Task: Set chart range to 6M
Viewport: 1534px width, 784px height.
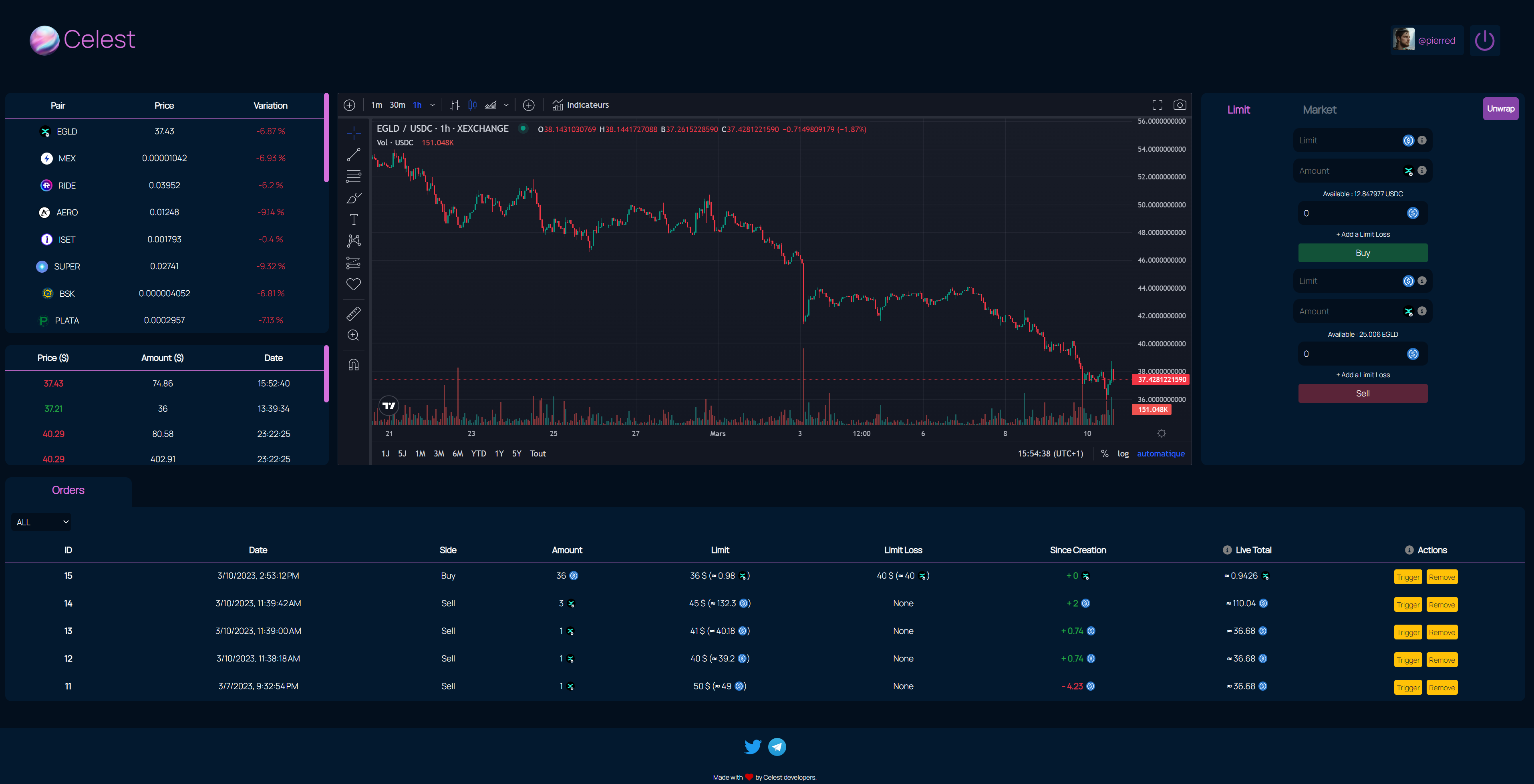Action: pyautogui.click(x=457, y=454)
